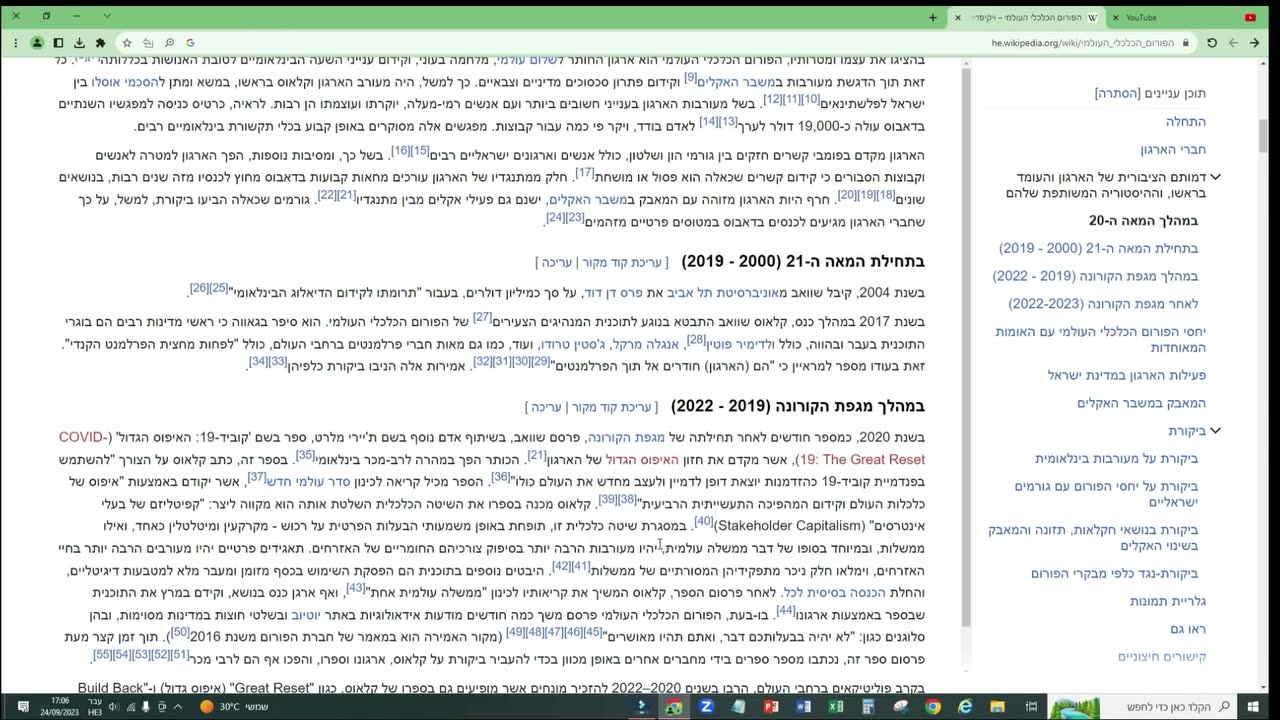Image resolution: width=1280 pixels, height=720 pixels.
Task: Click the site lock icon
Action: pos(1186,43)
